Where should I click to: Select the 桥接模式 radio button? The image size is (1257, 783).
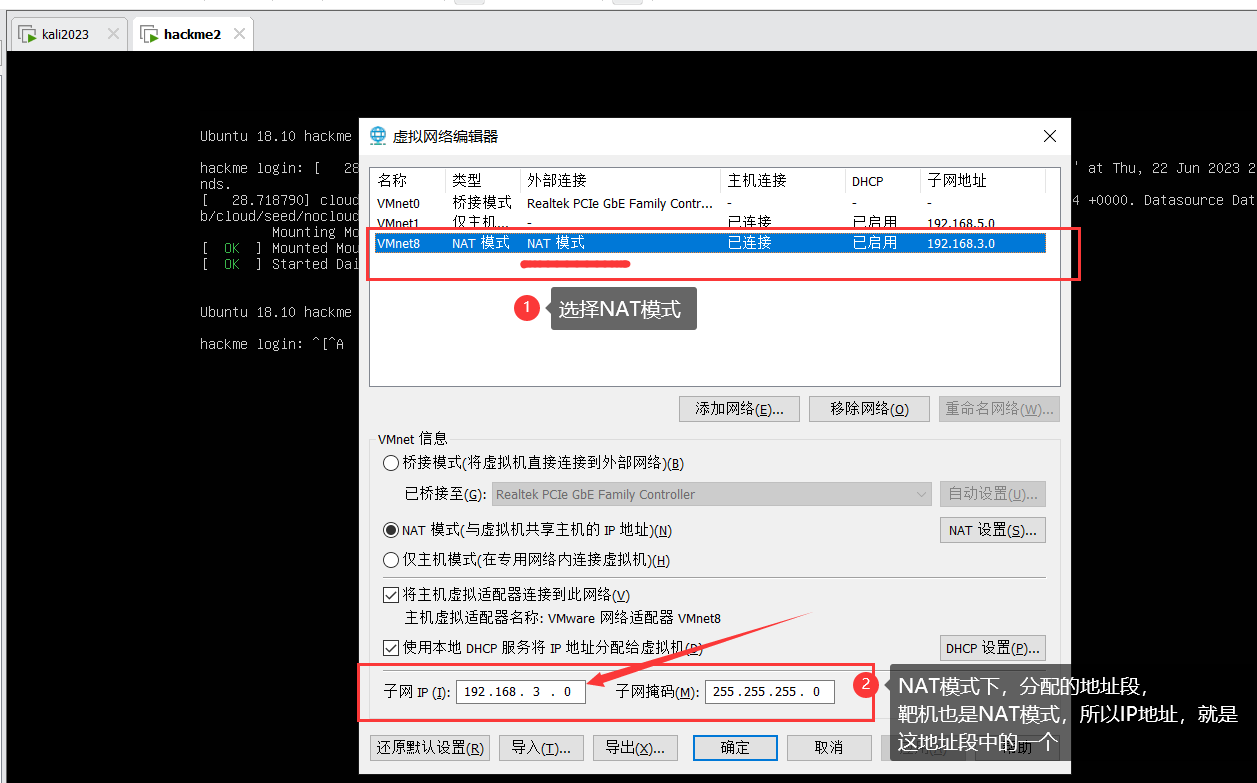[391, 463]
